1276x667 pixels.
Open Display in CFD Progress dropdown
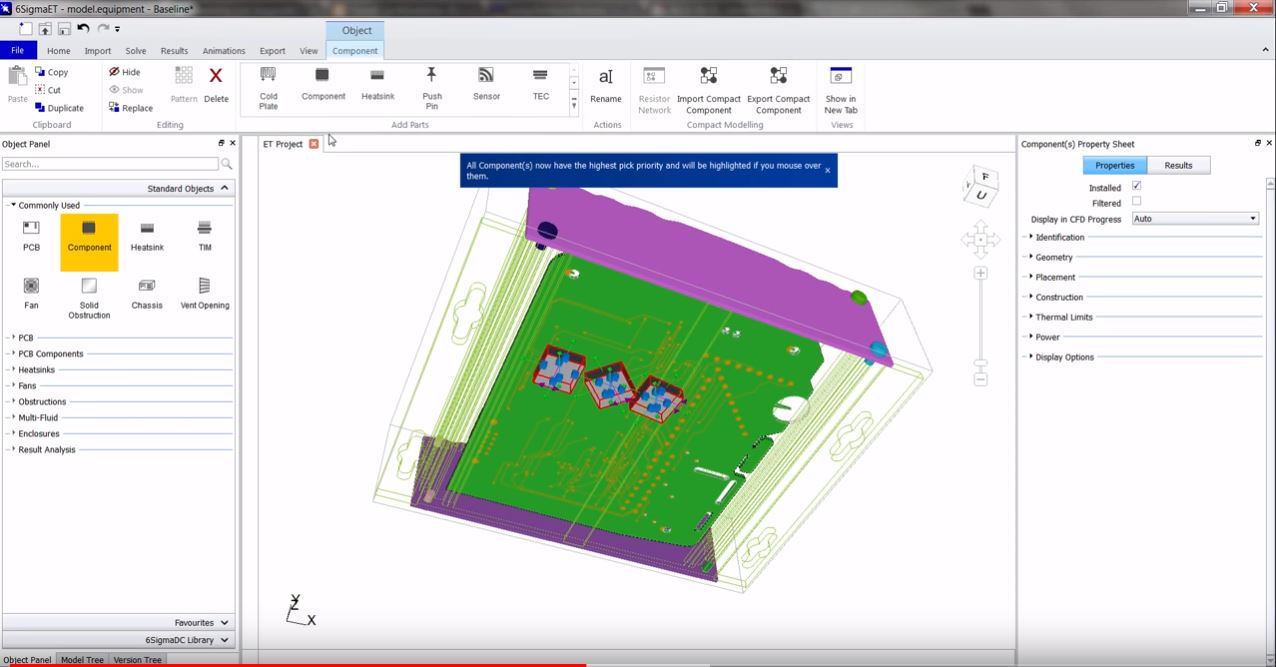pyautogui.click(x=1195, y=218)
